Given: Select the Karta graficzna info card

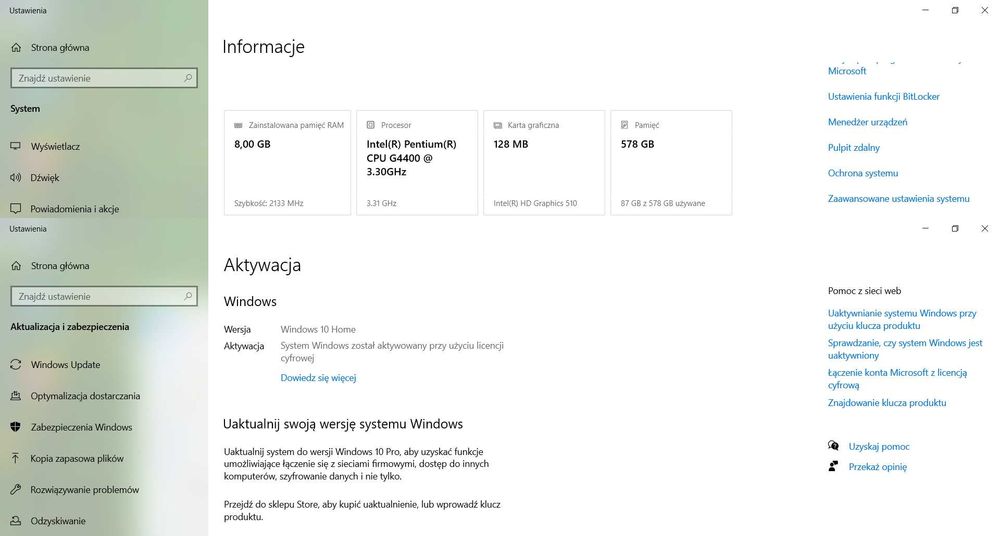Looking at the screenshot, I should [x=544, y=162].
